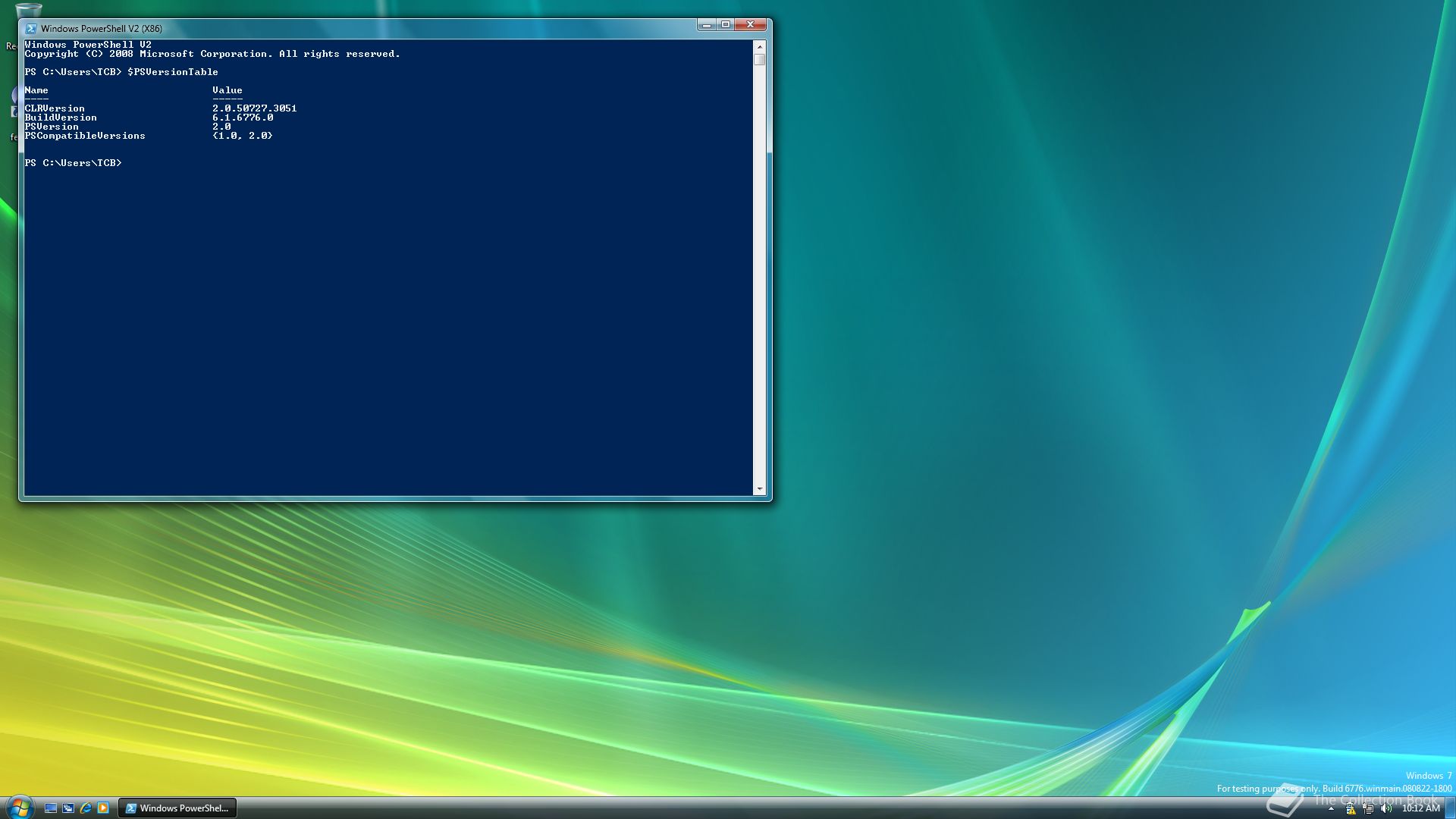
Task: Select Windows PowerShell taskbar button
Action: pos(177,808)
